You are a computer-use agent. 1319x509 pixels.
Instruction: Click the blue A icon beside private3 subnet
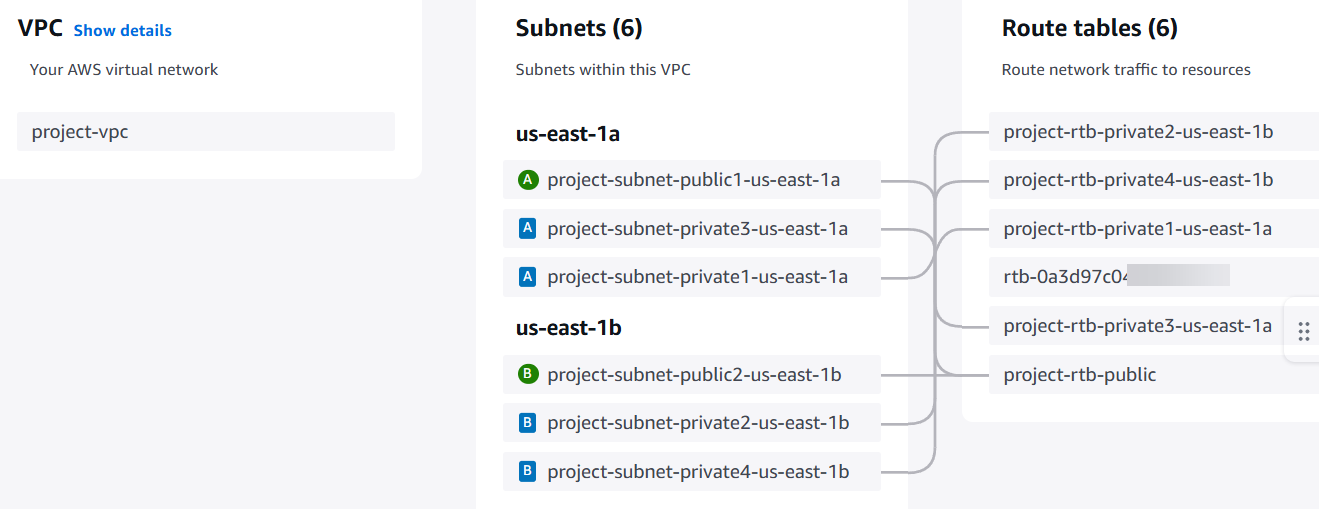tap(528, 229)
